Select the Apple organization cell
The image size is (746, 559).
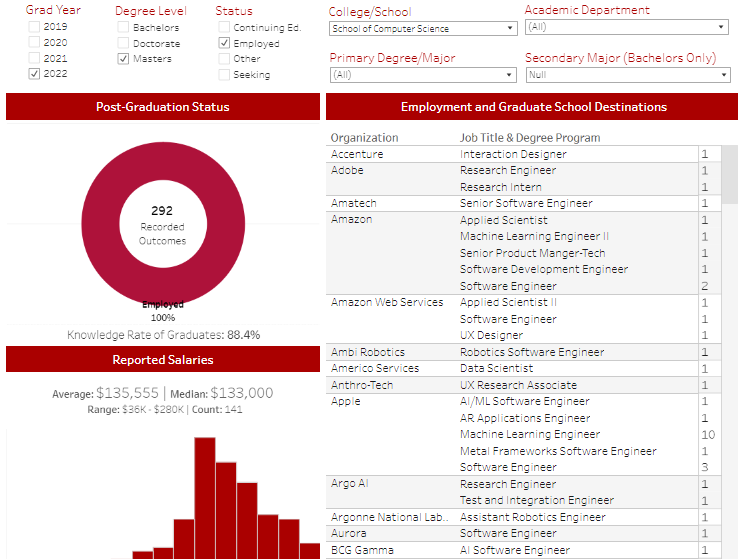[345, 402]
